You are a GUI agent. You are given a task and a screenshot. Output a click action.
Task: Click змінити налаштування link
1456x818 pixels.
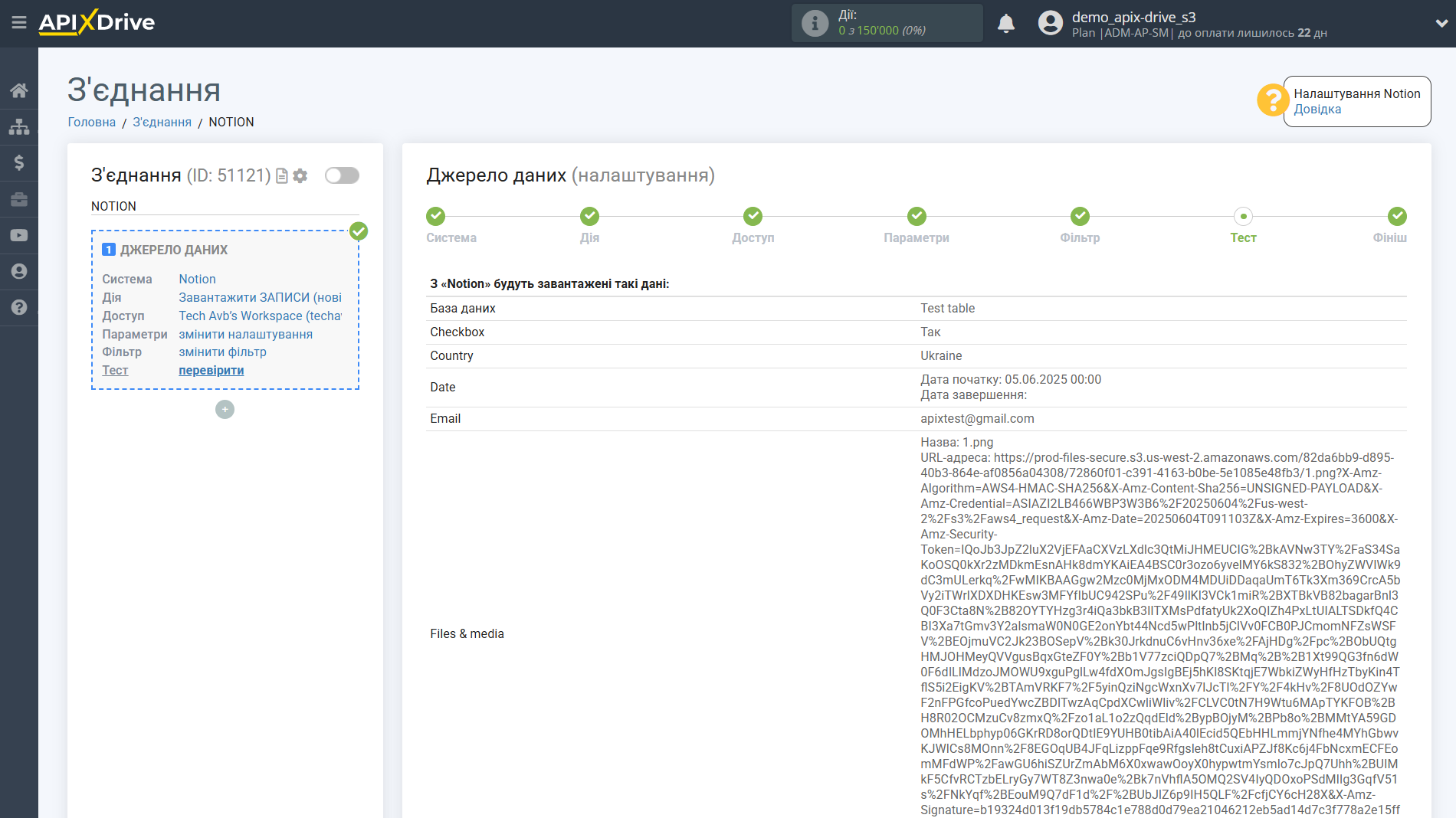click(x=245, y=334)
